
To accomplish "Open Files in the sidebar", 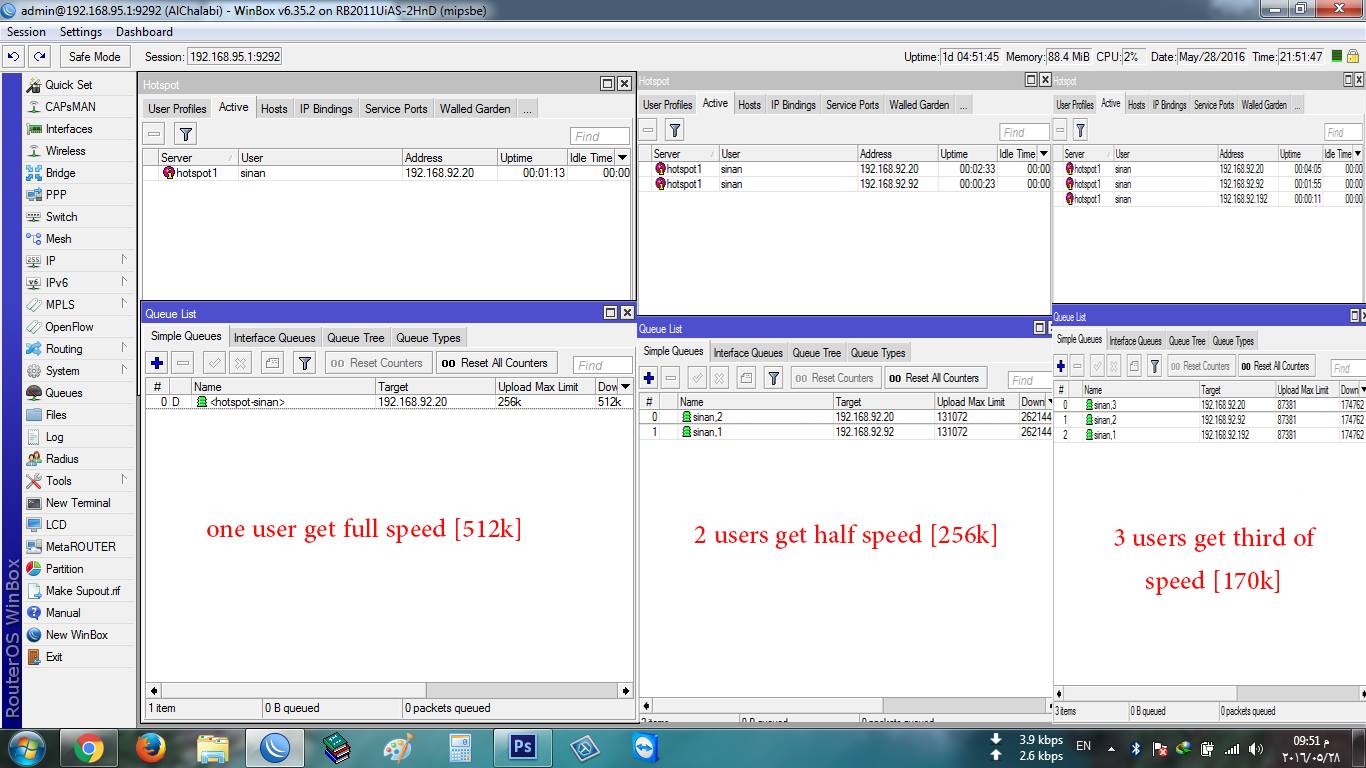I will (x=56, y=415).
